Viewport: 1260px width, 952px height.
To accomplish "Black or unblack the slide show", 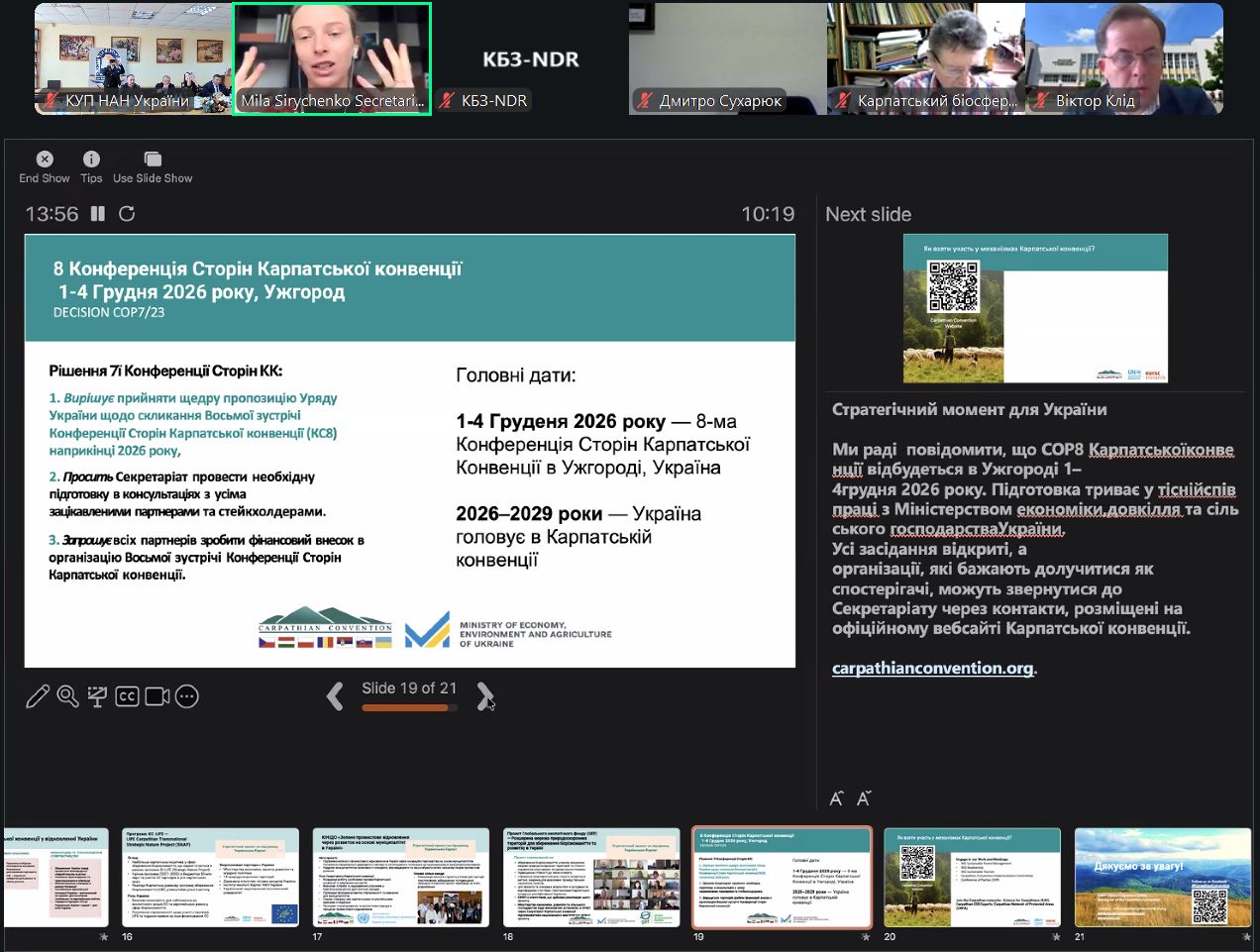I will tap(97, 696).
